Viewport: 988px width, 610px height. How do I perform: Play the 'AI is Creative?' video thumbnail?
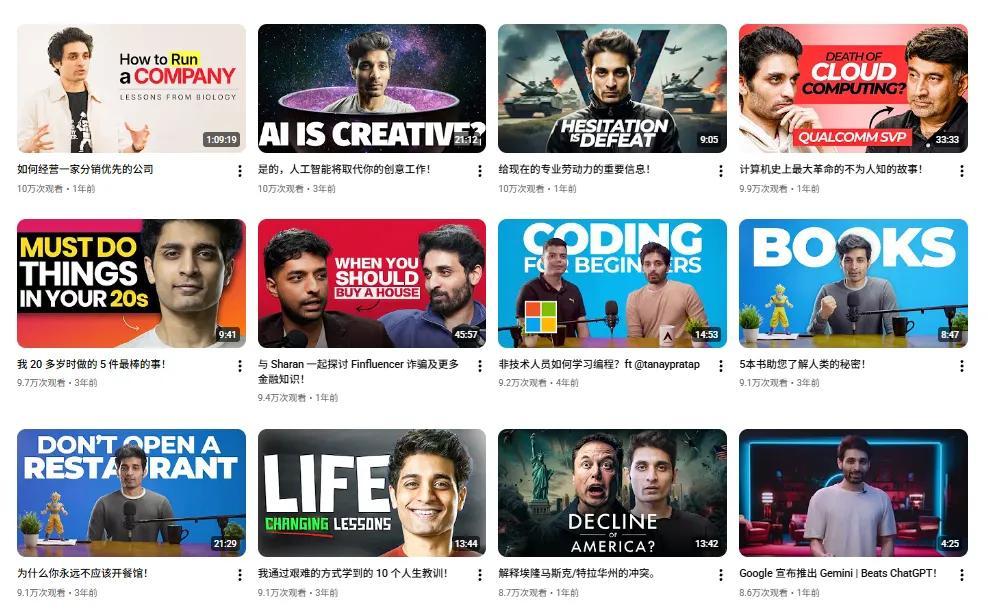click(x=372, y=88)
